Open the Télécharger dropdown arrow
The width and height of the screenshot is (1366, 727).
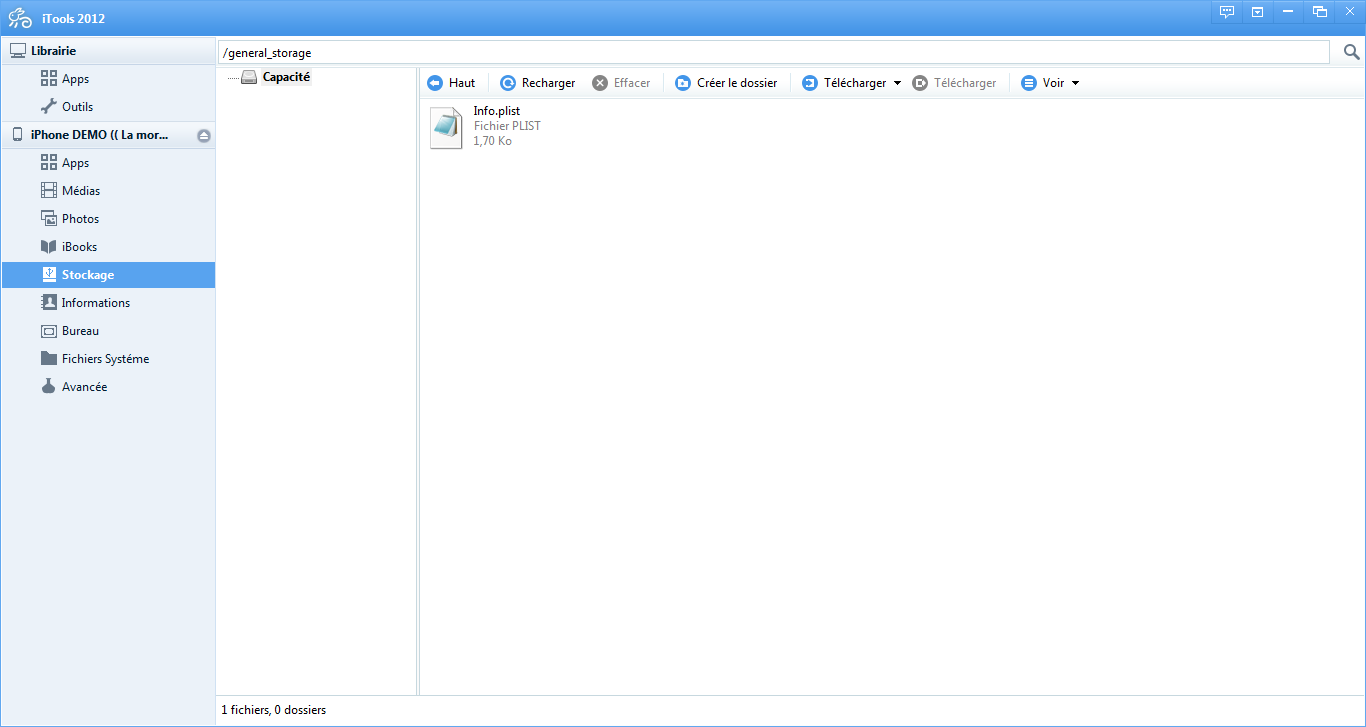click(897, 83)
